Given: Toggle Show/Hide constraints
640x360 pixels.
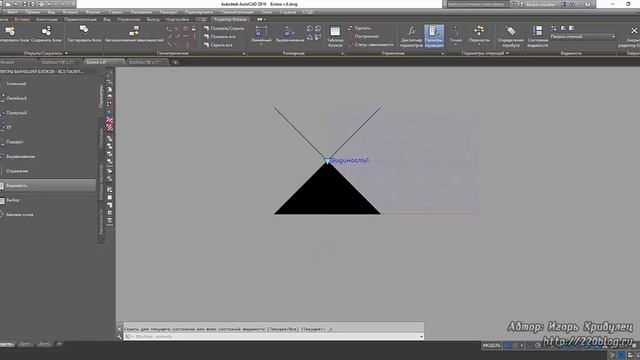Looking at the screenshot, I should click(224, 29).
